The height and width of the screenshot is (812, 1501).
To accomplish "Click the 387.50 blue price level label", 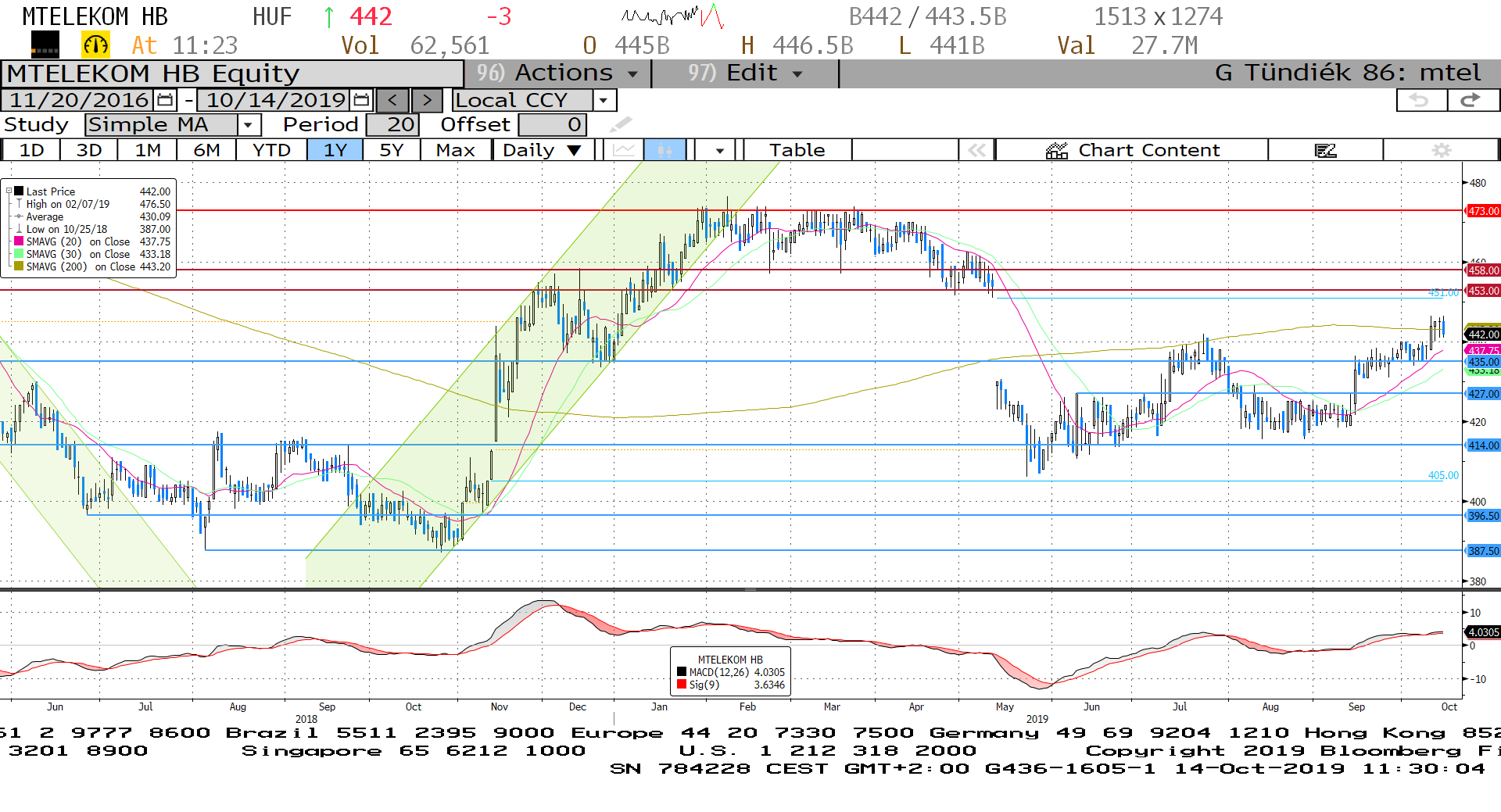I will click(1483, 551).
